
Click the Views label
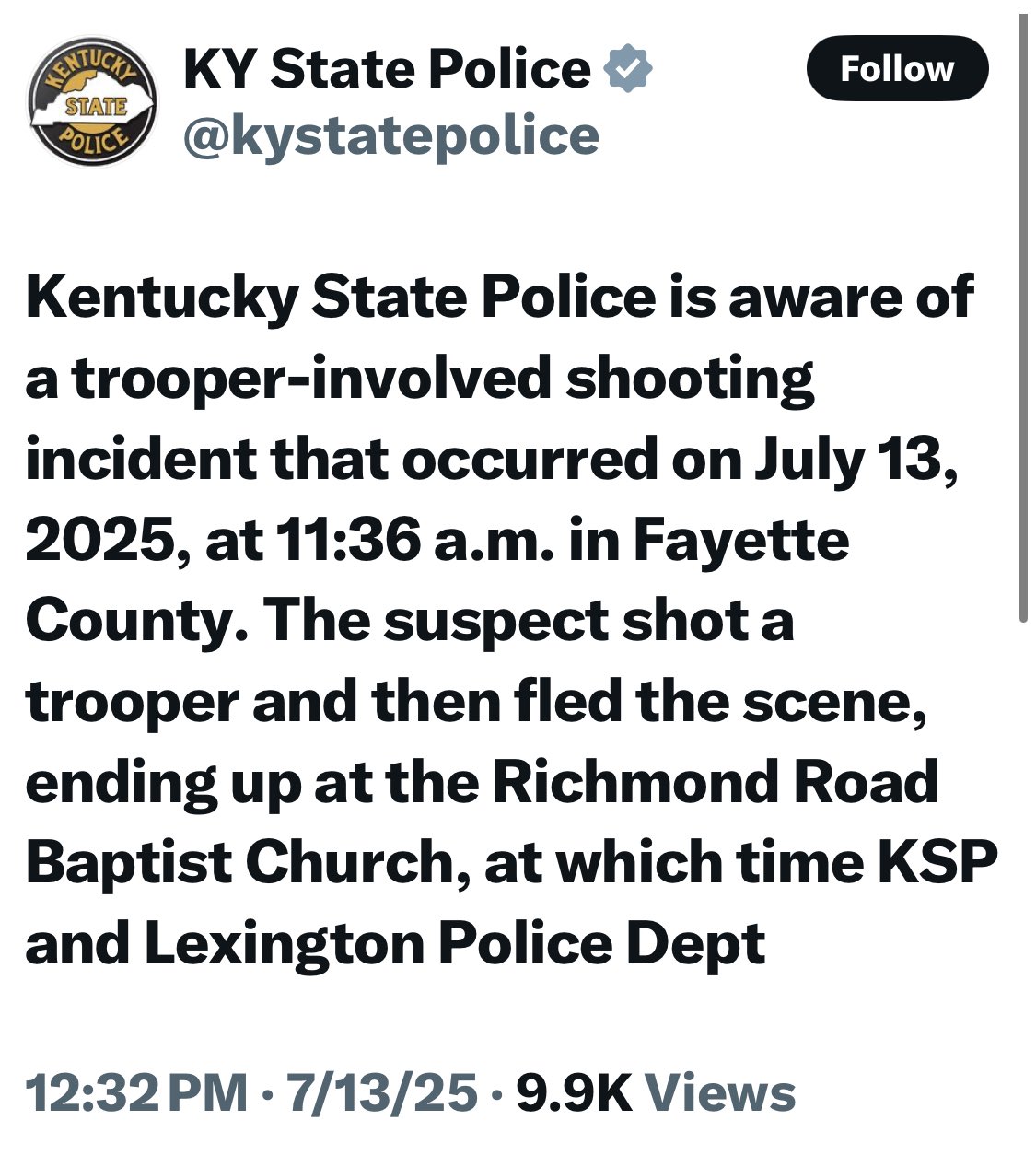coord(719,1093)
